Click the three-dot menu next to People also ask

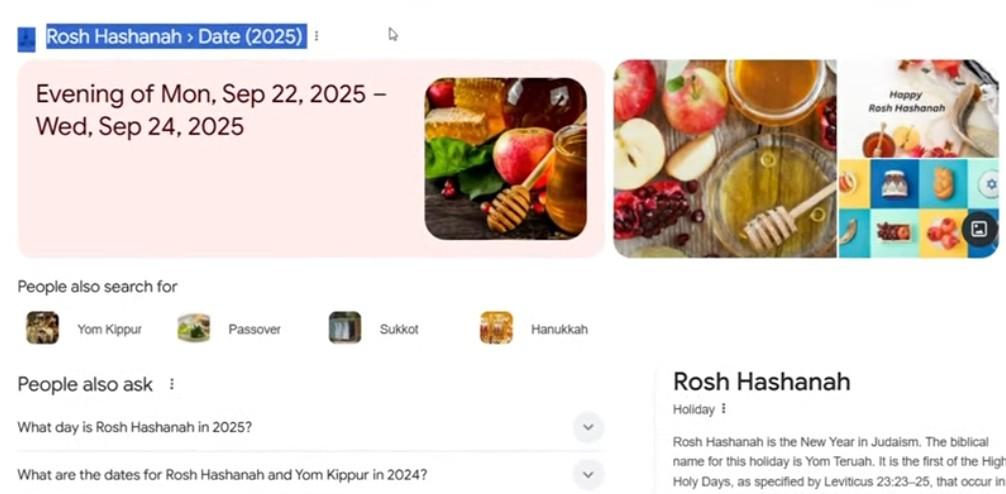171,384
